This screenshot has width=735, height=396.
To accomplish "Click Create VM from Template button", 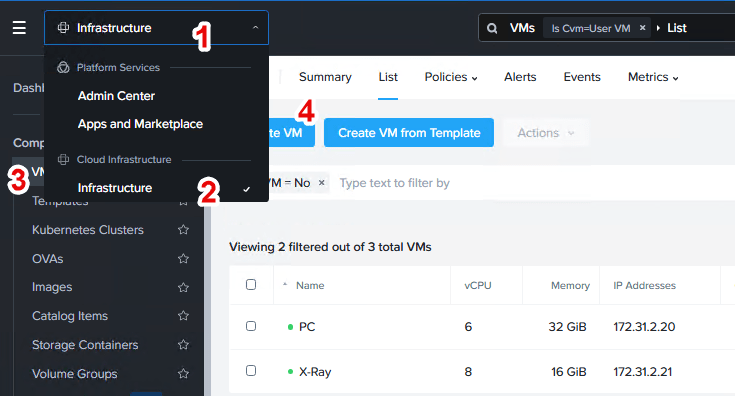I will tap(409, 133).
